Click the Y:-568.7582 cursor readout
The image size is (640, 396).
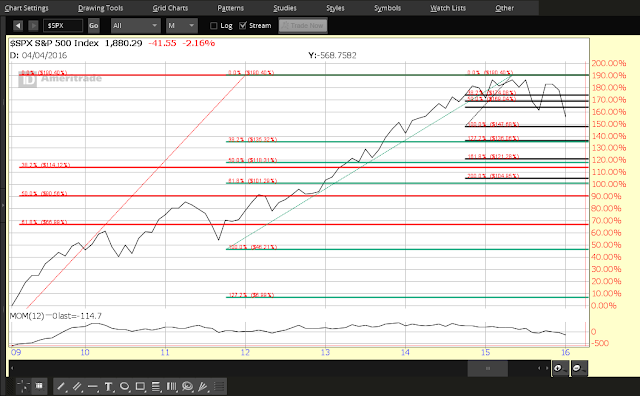coord(332,55)
